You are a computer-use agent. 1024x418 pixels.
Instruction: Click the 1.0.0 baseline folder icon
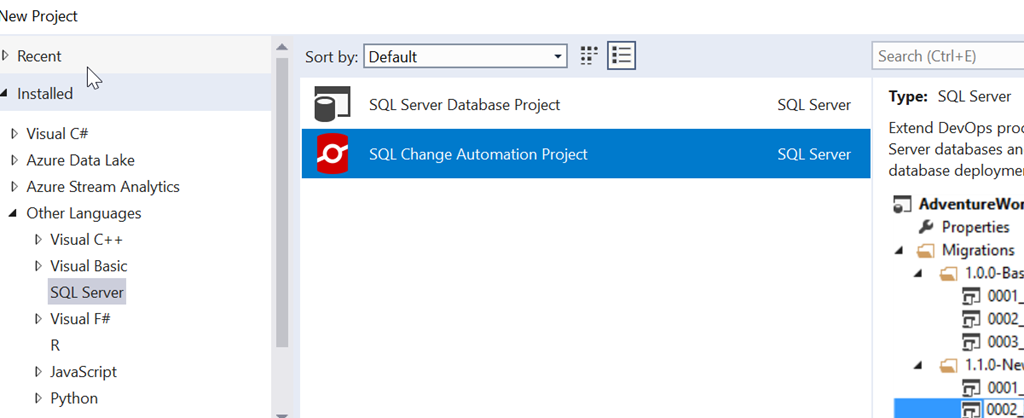(948, 273)
